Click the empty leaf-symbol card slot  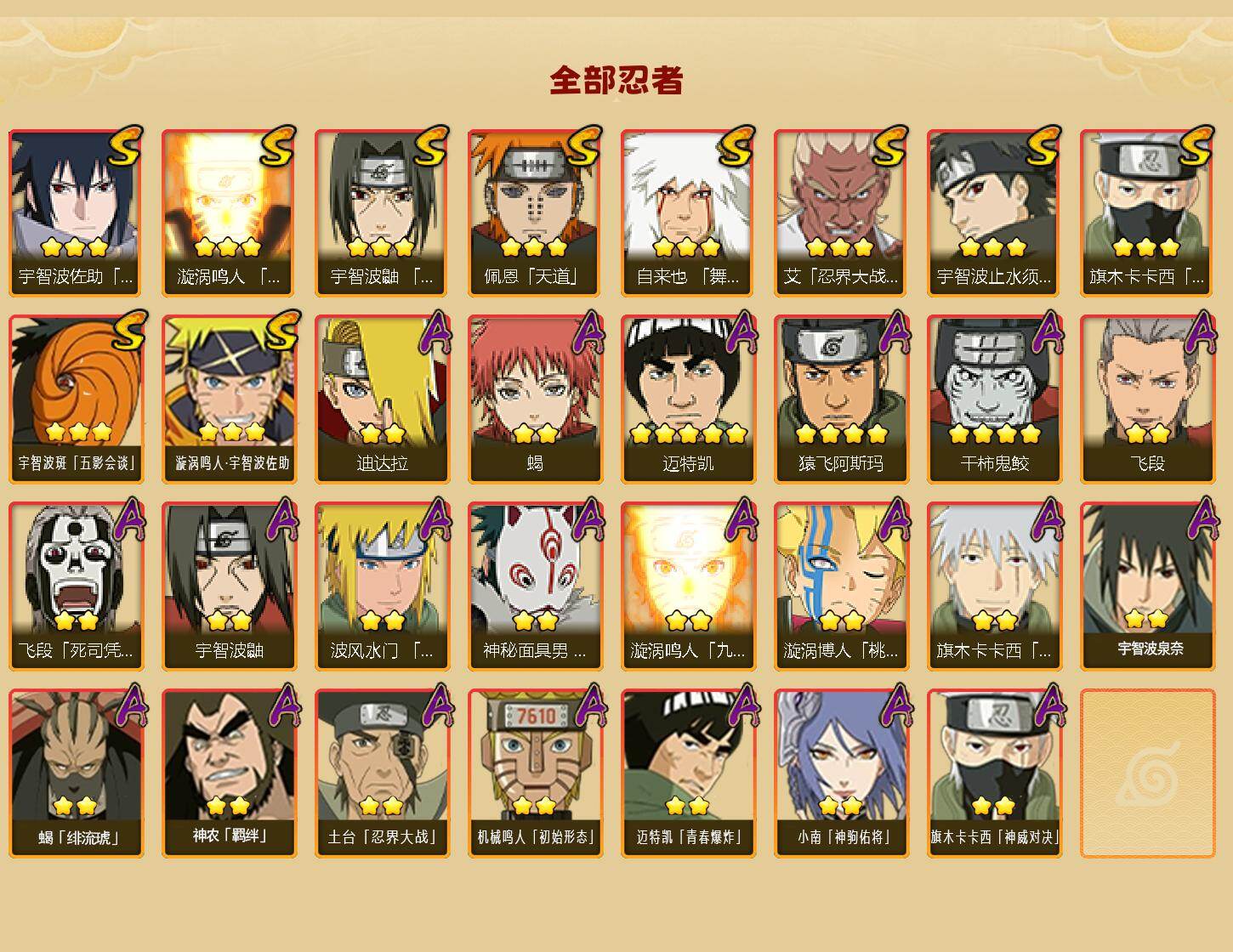coord(1147,773)
